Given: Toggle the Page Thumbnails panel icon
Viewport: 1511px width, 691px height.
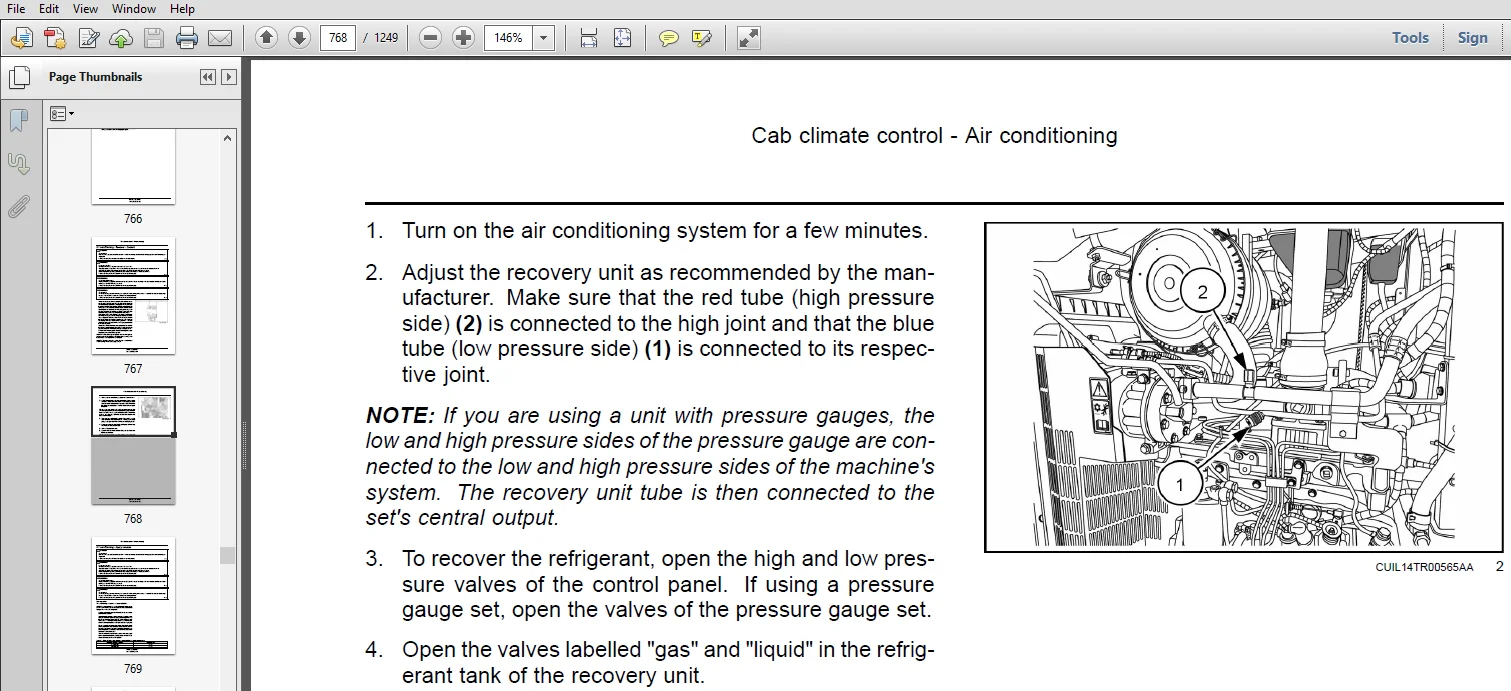Looking at the screenshot, I should (18, 78).
